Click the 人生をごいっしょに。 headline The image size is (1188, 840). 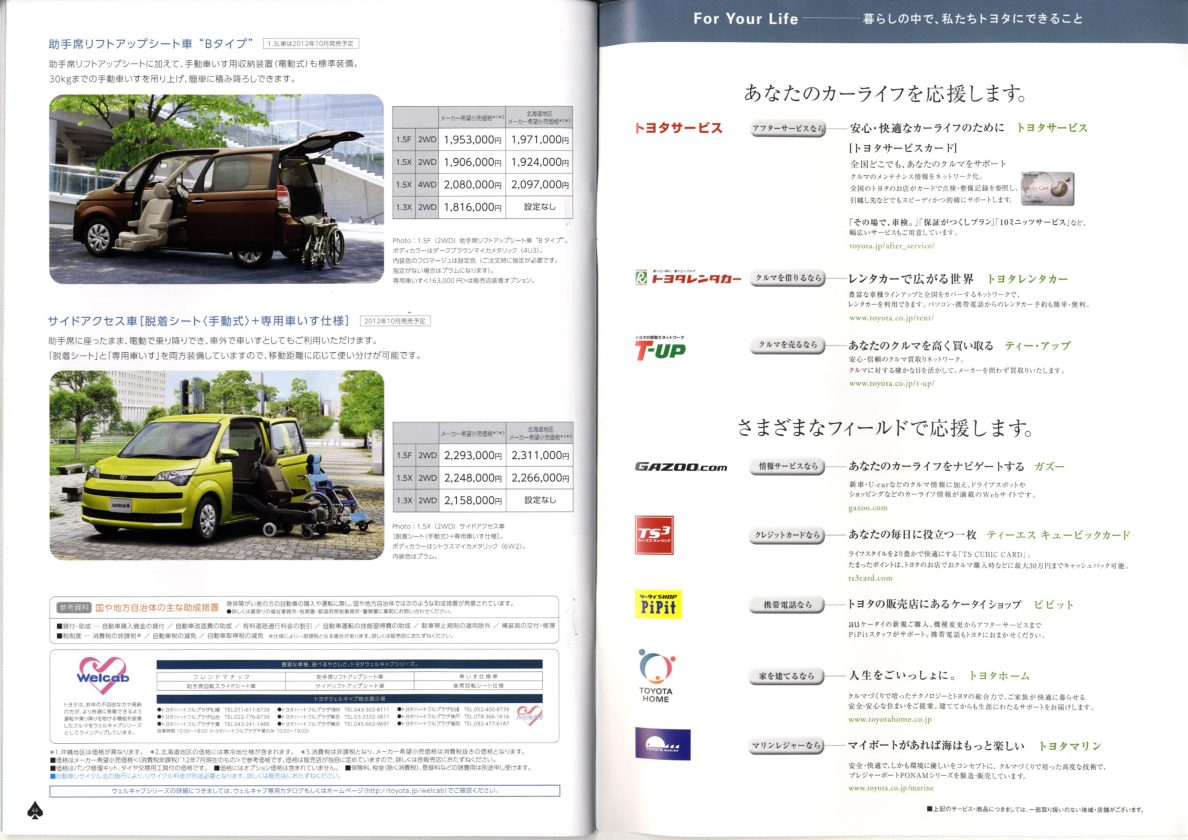[902, 676]
